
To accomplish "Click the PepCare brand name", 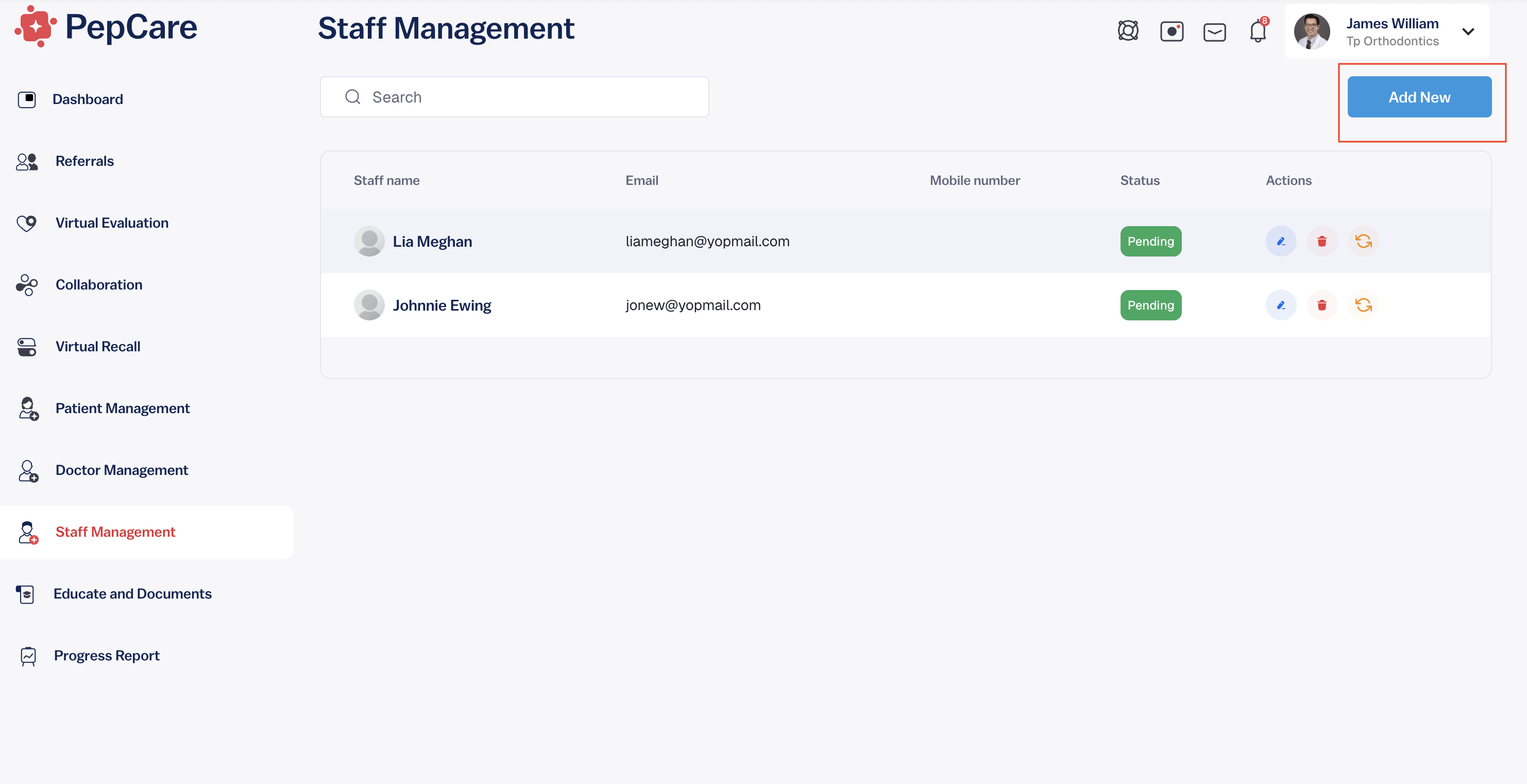I will 131,27.
